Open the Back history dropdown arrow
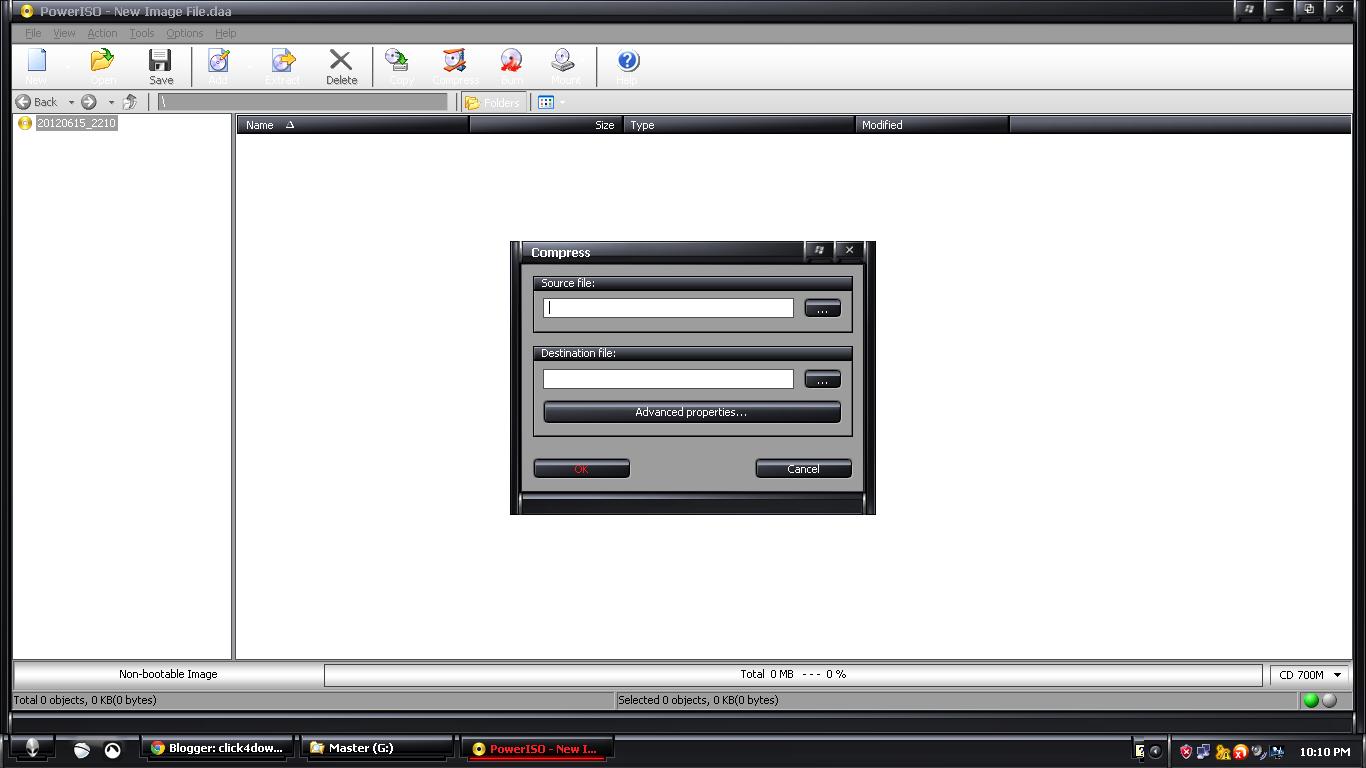Image resolution: width=1366 pixels, height=768 pixels. [71, 102]
